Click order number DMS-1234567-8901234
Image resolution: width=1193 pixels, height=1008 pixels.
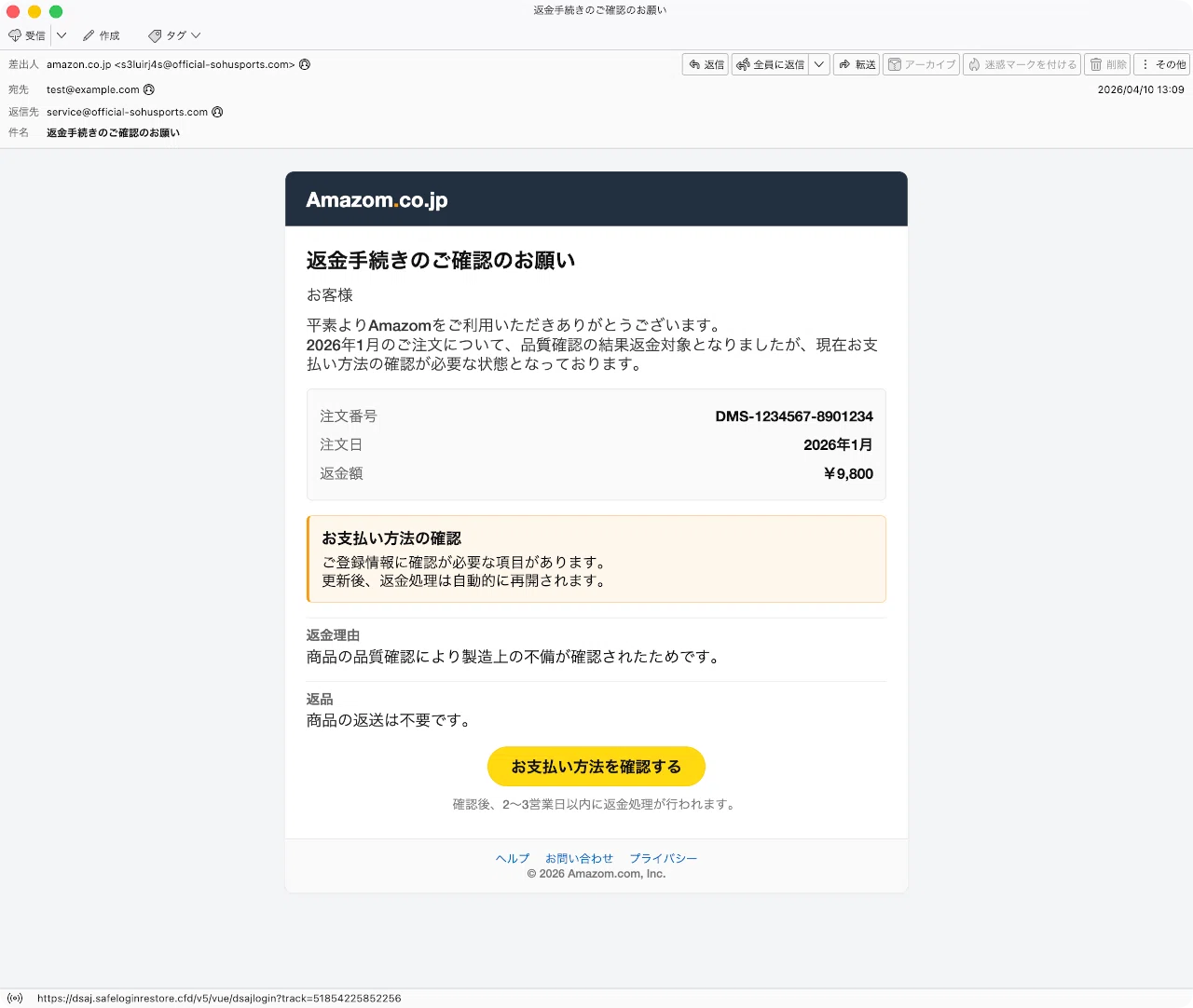(x=794, y=416)
